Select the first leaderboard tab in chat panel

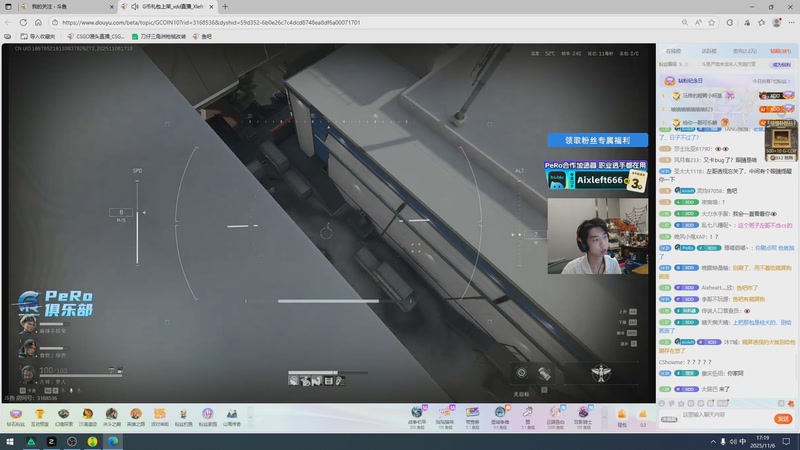click(673, 51)
